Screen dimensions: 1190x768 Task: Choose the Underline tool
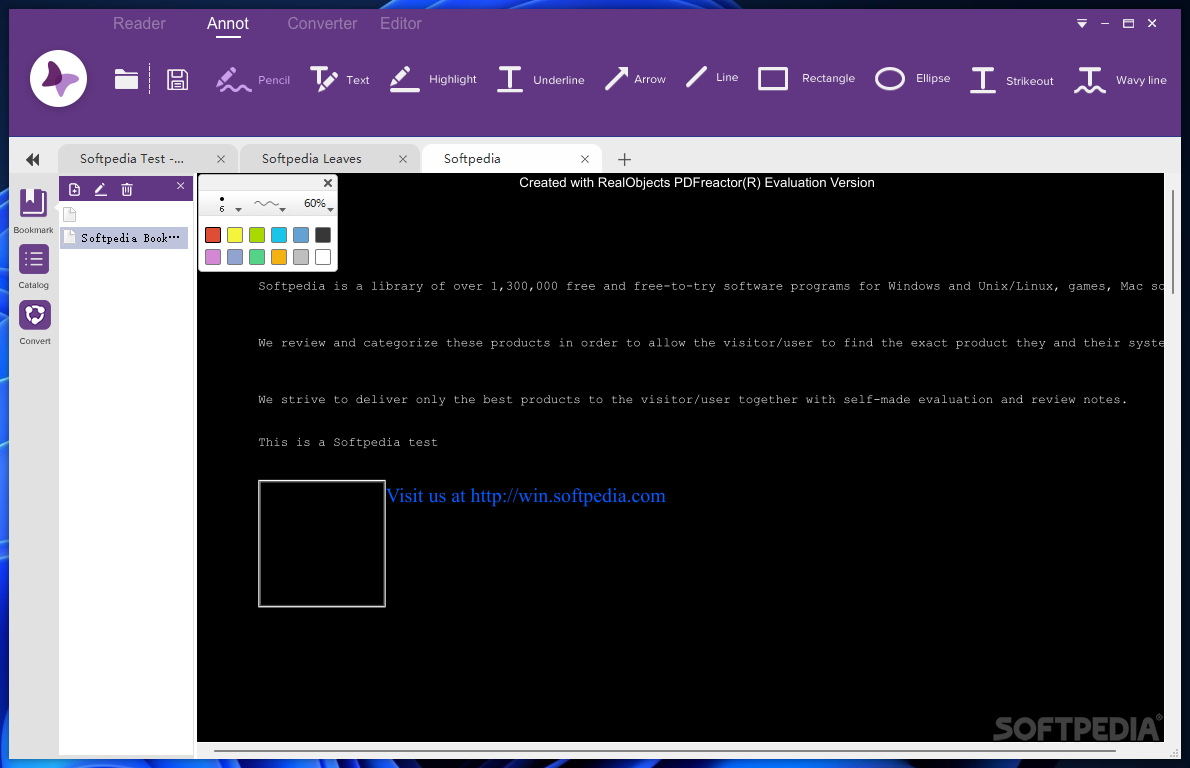[x=540, y=80]
